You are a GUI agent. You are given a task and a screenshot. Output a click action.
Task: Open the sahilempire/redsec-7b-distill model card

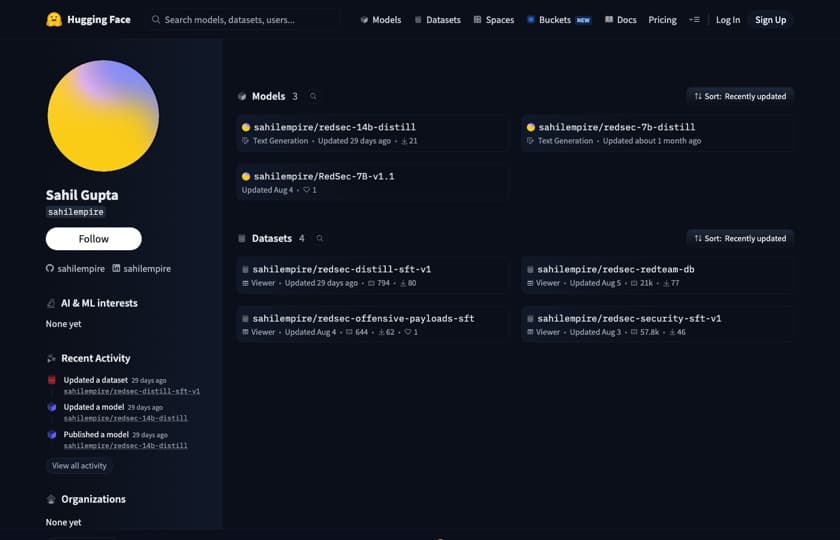[657, 133]
